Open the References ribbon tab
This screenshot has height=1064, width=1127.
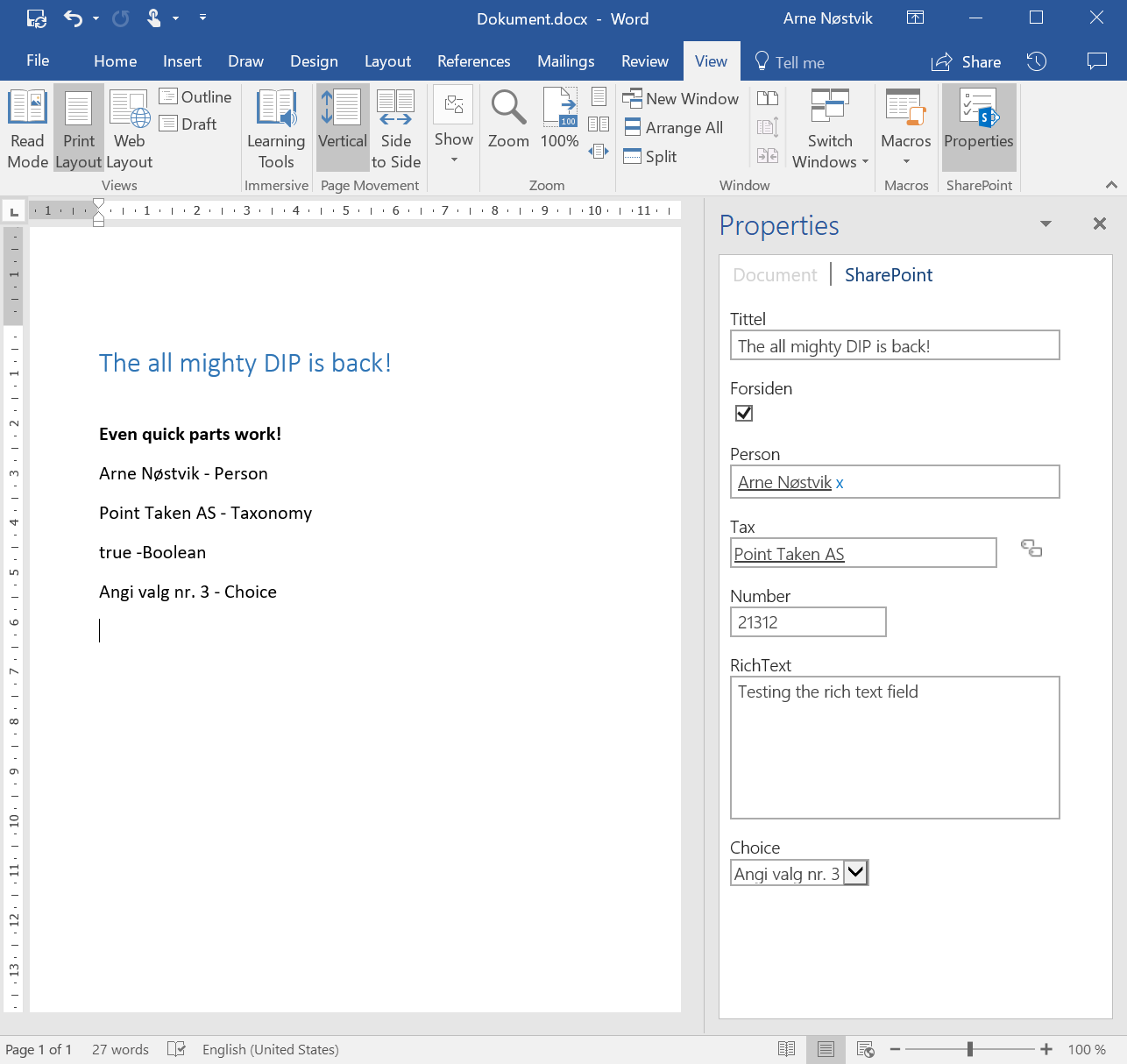coord(473,61)
